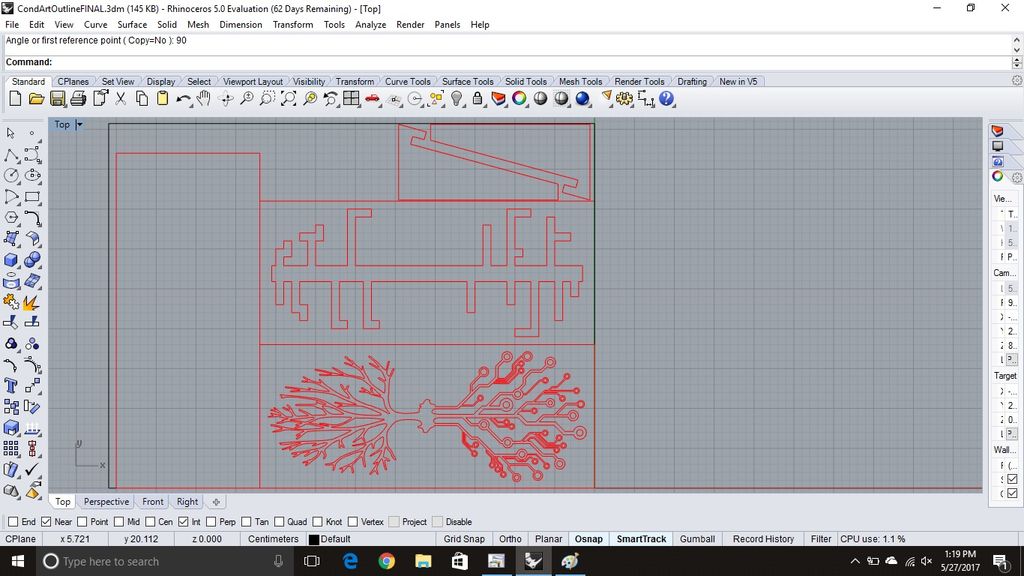This screenshot has width=1024, height=576.
Task: Select the Text tool icon
Action: (x=10, y=386)
